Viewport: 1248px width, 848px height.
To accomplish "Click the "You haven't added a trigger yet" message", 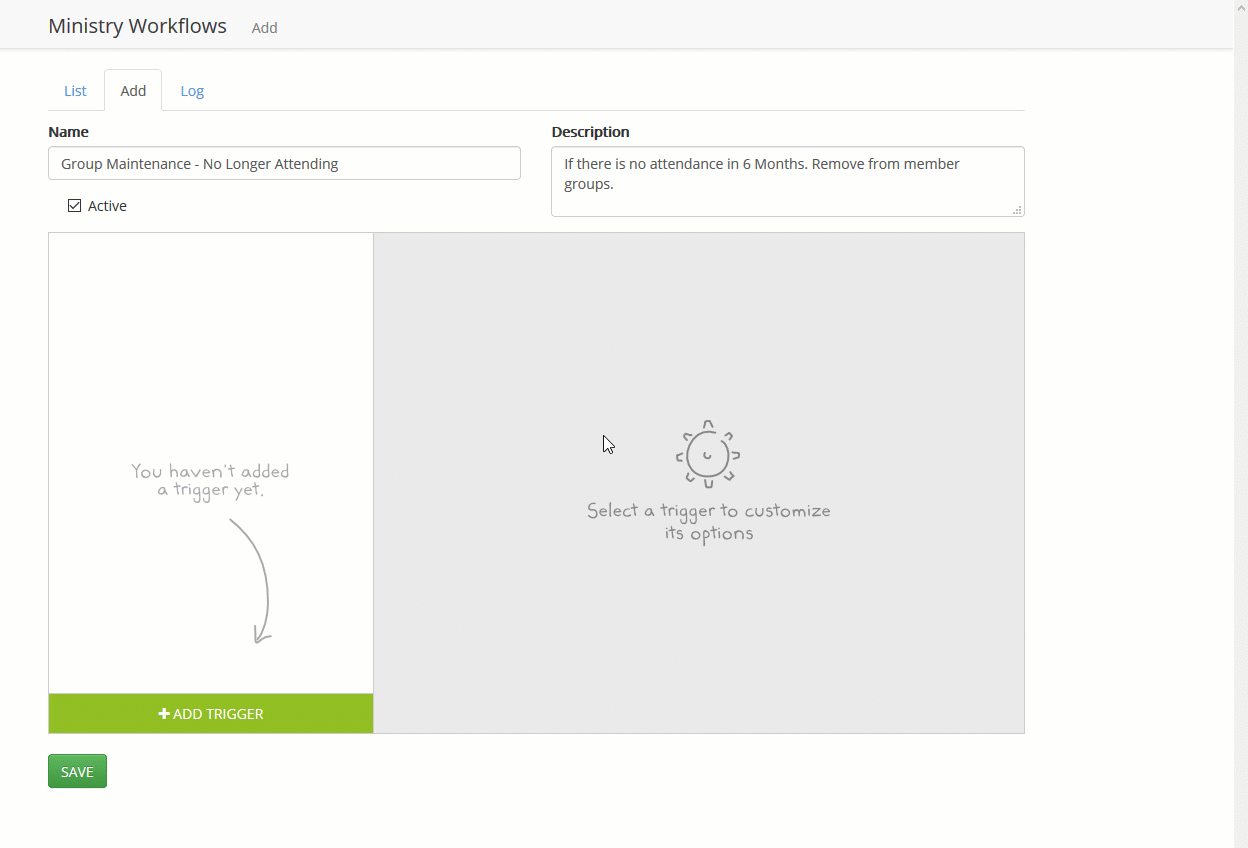I will click(x=210, y=480).
